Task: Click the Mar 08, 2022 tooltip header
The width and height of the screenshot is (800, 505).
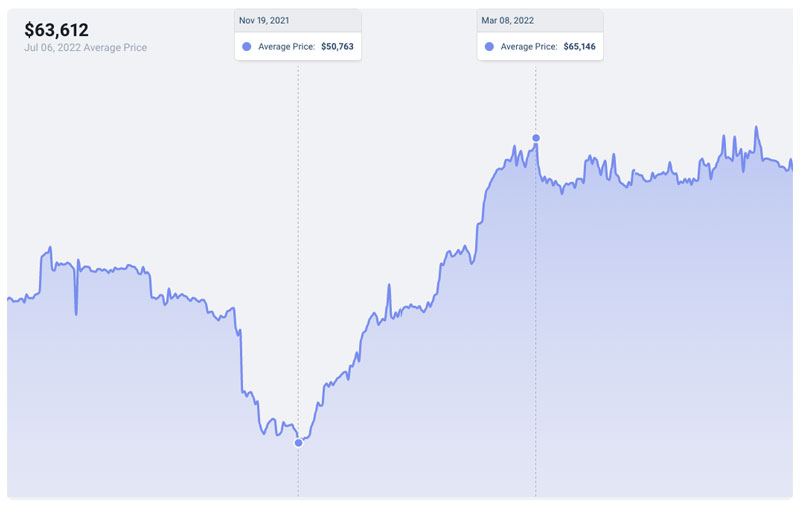Action: (x=540, y=21)
